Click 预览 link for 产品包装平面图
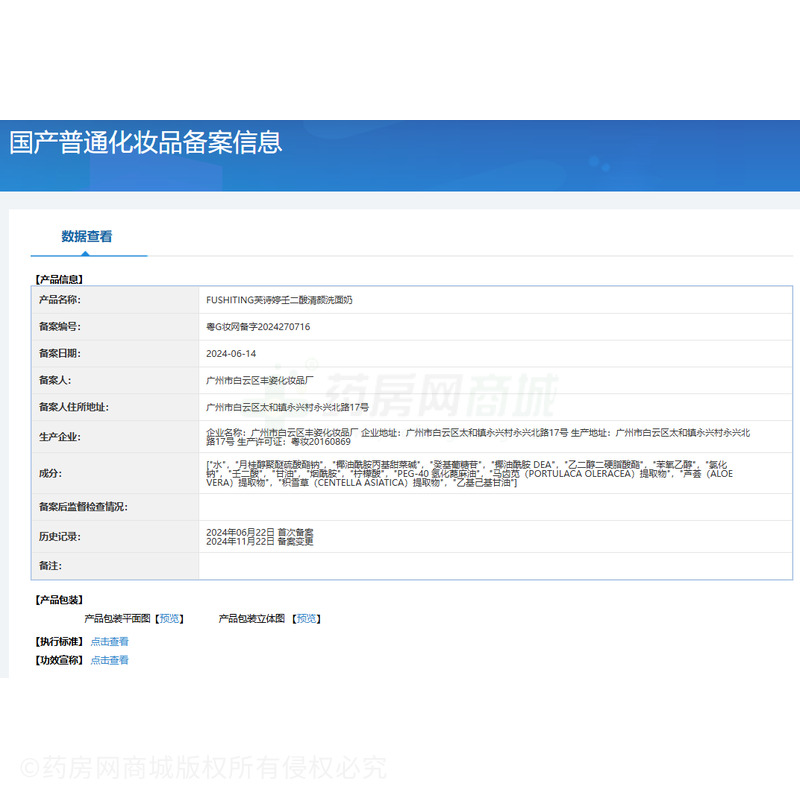 pos(170,619)
